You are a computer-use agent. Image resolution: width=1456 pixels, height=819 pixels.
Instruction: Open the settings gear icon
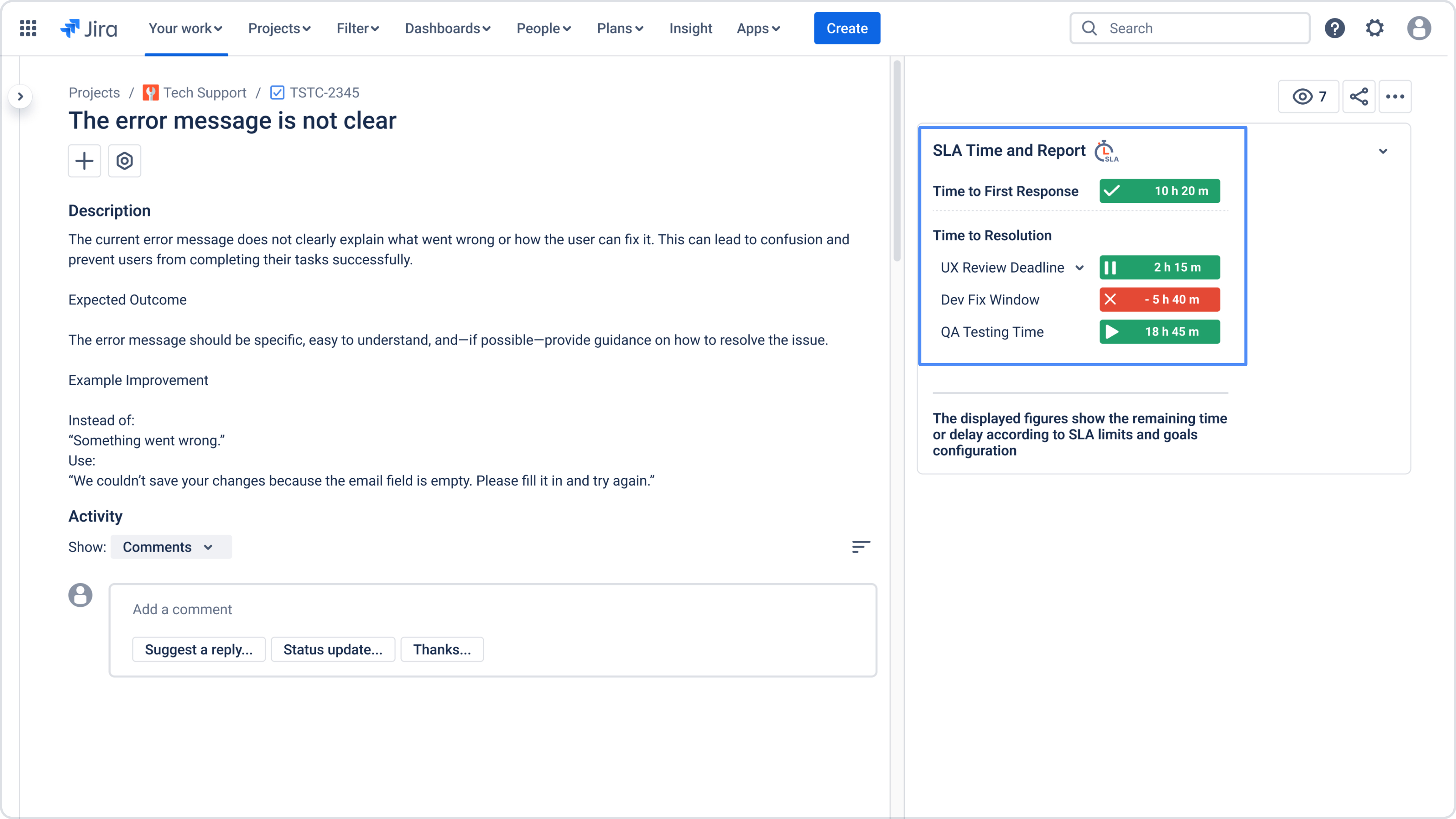[x=1374, y=28]
